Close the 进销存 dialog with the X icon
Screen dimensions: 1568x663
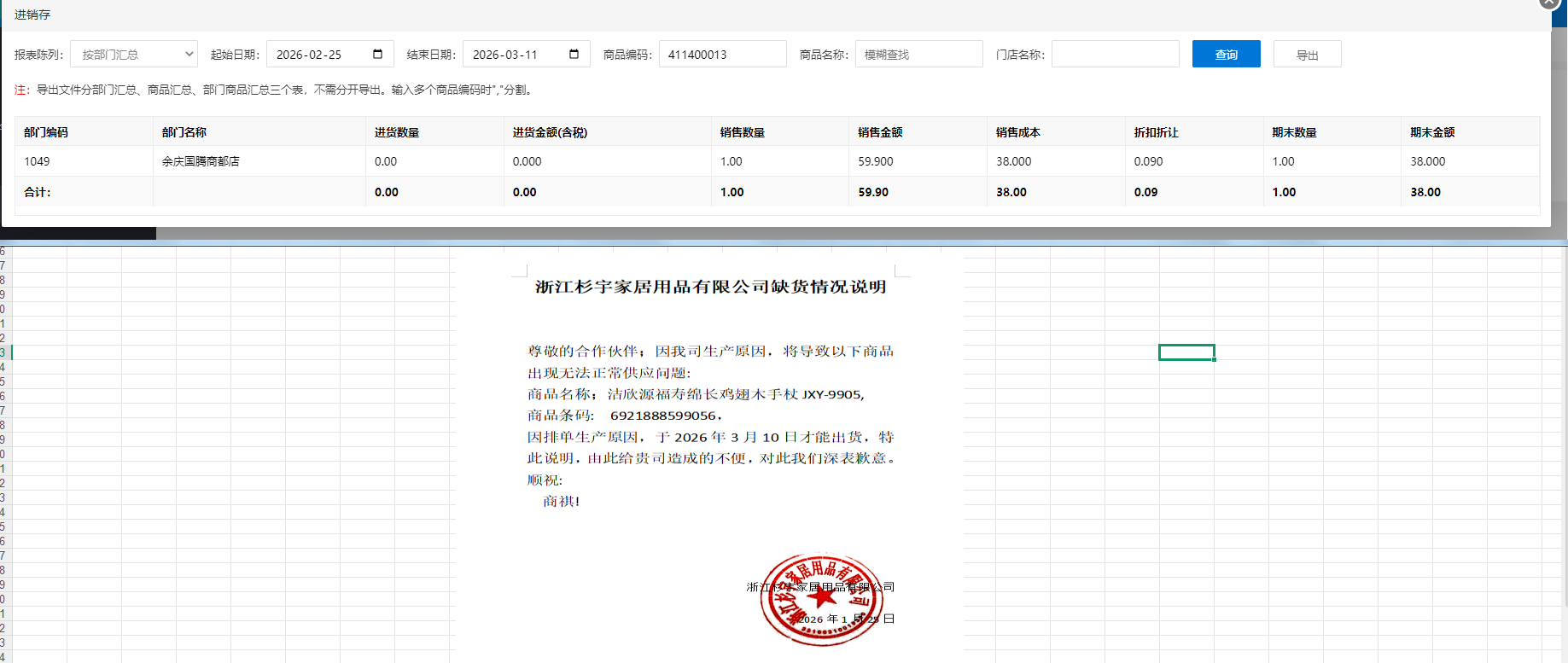click(1549, 3)
